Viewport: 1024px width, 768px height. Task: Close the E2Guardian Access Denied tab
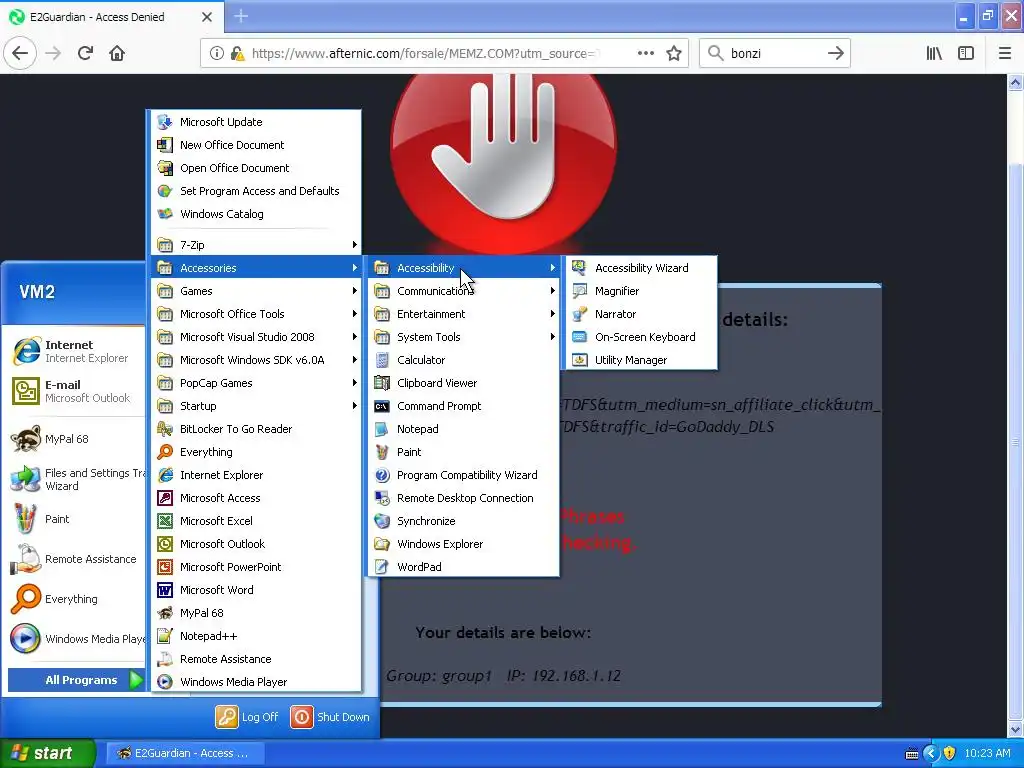click(x=207, y=17)
